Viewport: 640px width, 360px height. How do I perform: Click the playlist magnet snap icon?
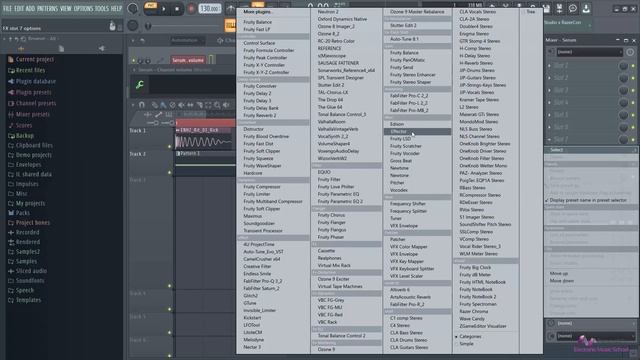point(142,105)
